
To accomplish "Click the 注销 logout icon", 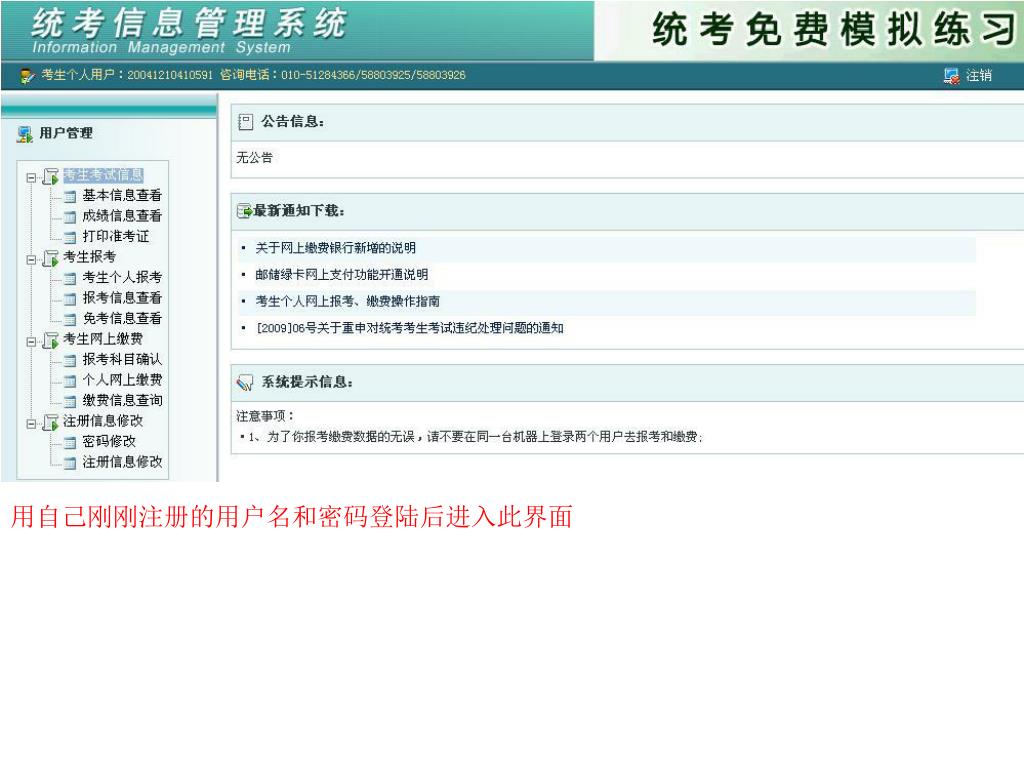I will (x=952, y=76).
